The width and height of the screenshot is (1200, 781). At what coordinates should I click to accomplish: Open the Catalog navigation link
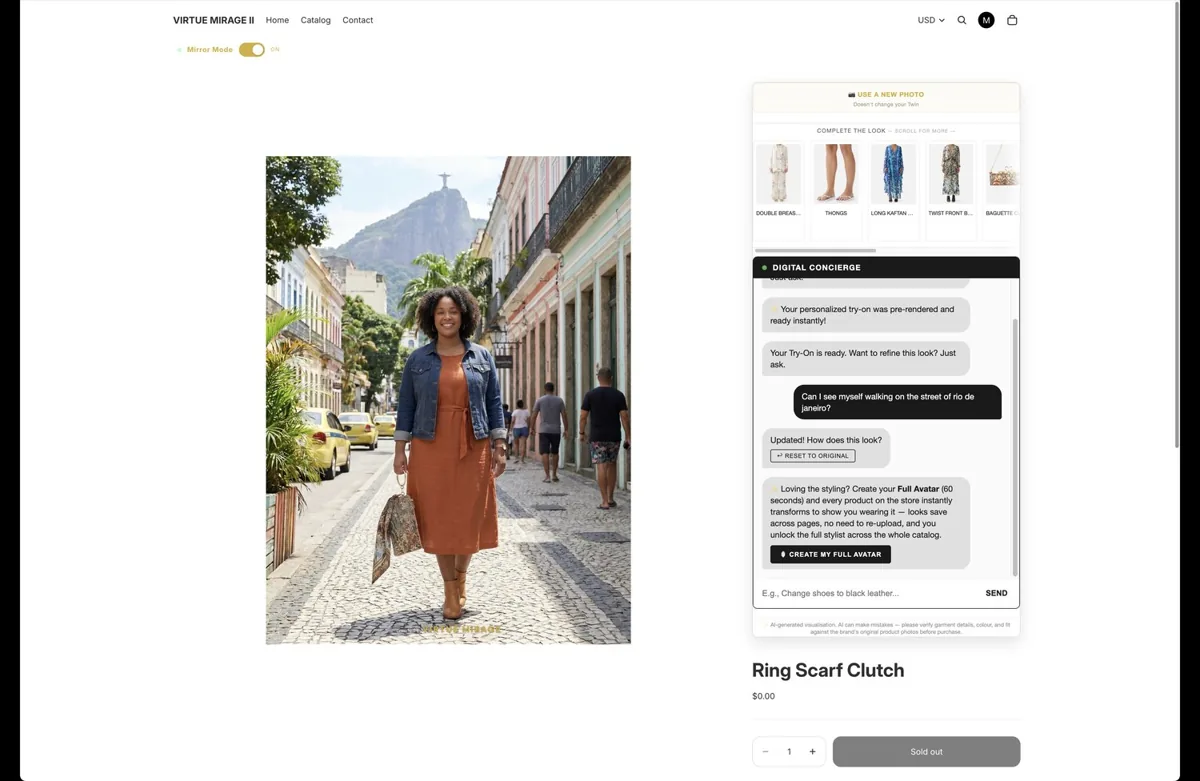(x=316, y=20)
